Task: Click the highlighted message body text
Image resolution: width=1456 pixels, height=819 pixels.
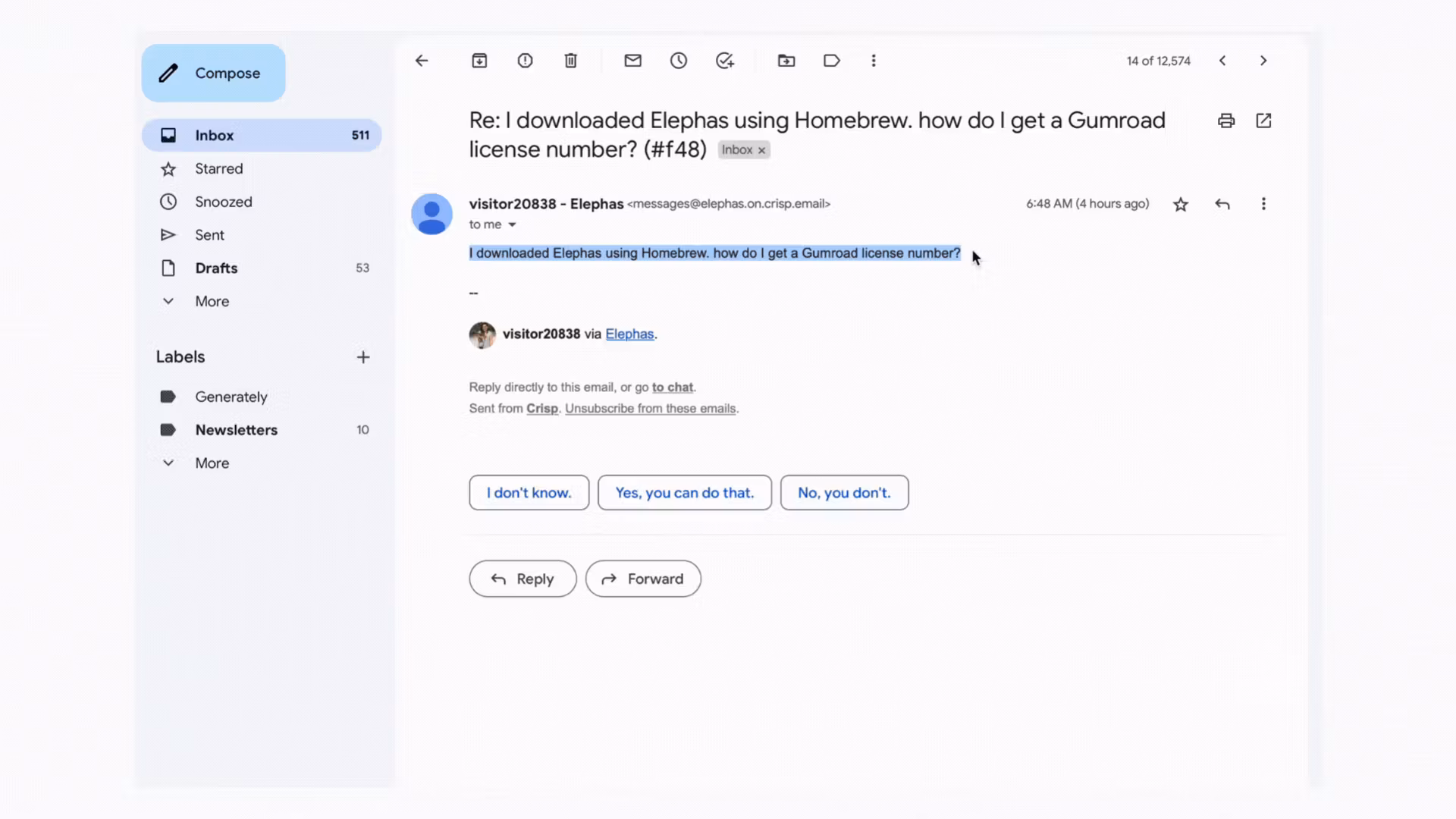Action: (715, 253)
